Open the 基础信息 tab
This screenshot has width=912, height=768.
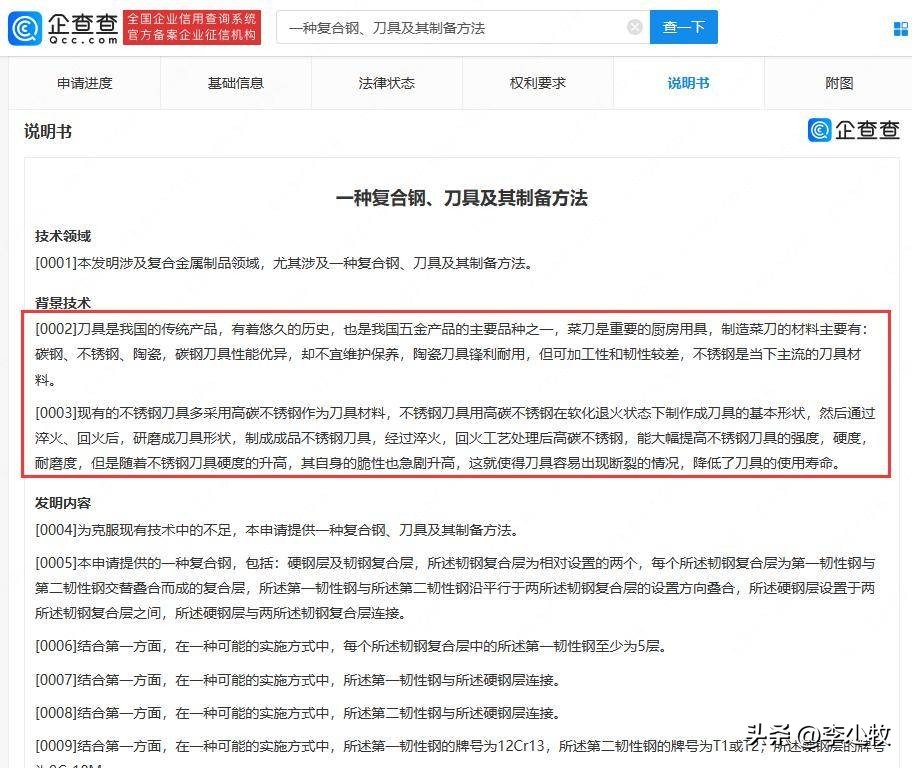tap(236, 83)
